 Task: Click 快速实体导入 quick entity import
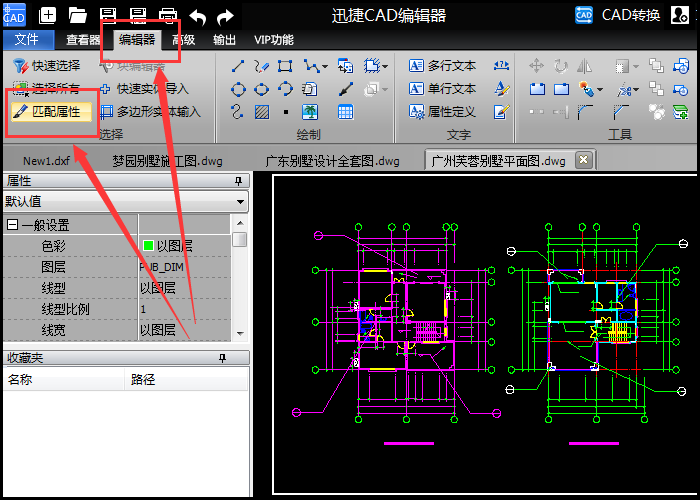point(145,89)
